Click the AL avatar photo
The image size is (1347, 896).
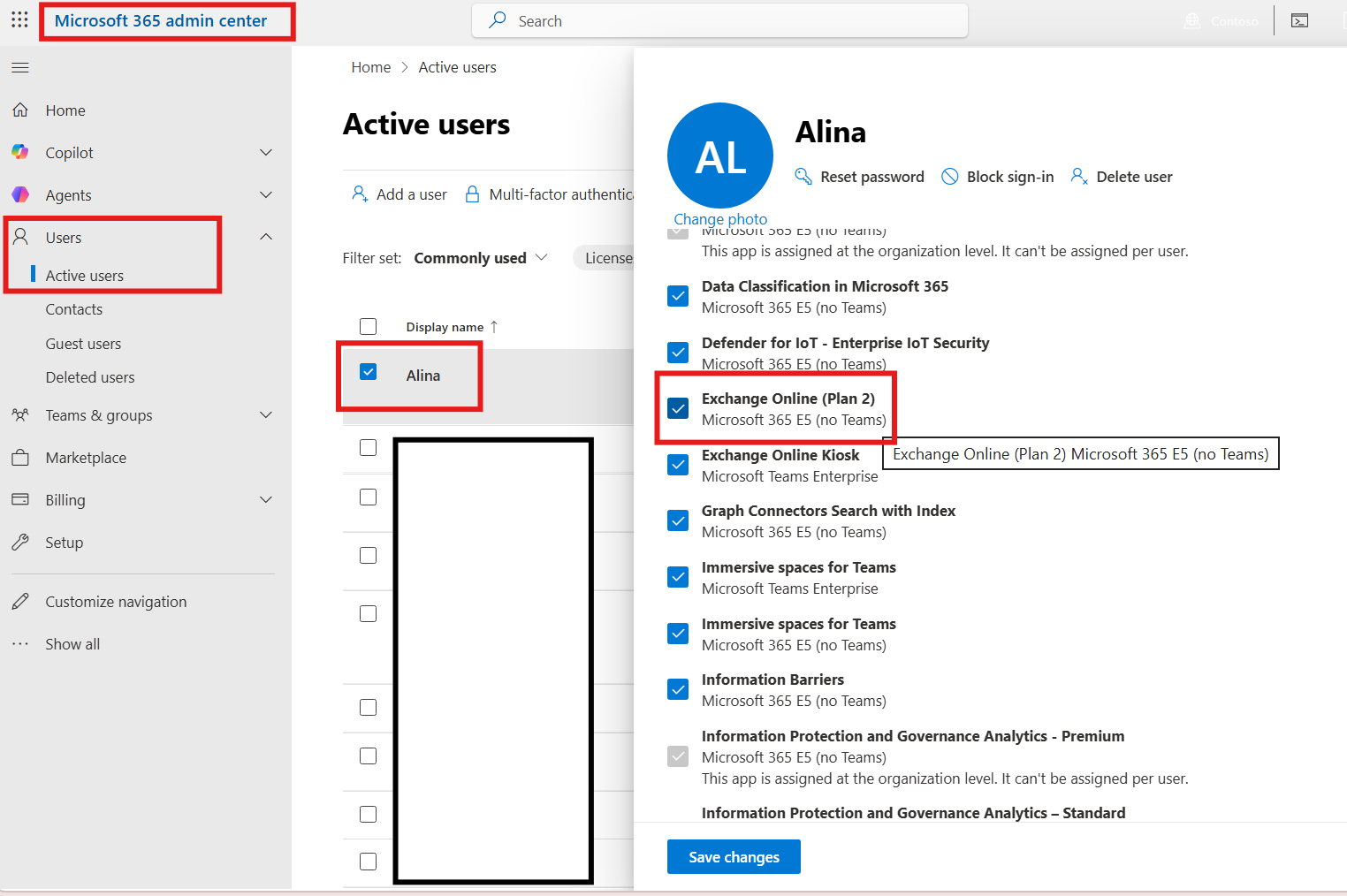point(720,156)
